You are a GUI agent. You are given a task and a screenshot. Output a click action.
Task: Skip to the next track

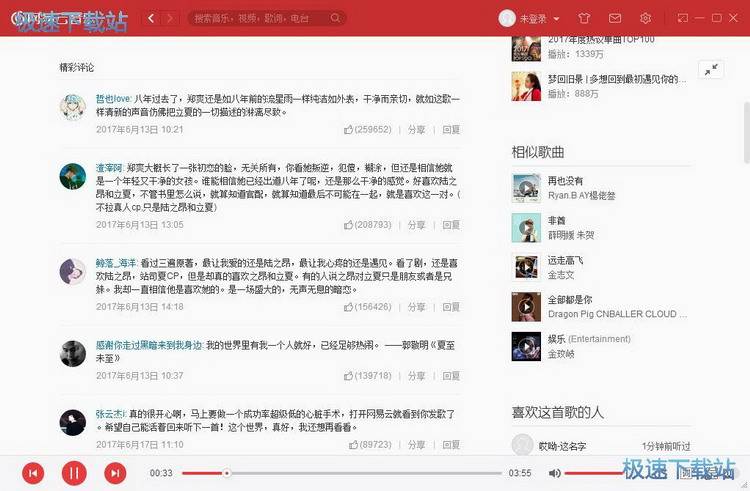click(115, 472)
